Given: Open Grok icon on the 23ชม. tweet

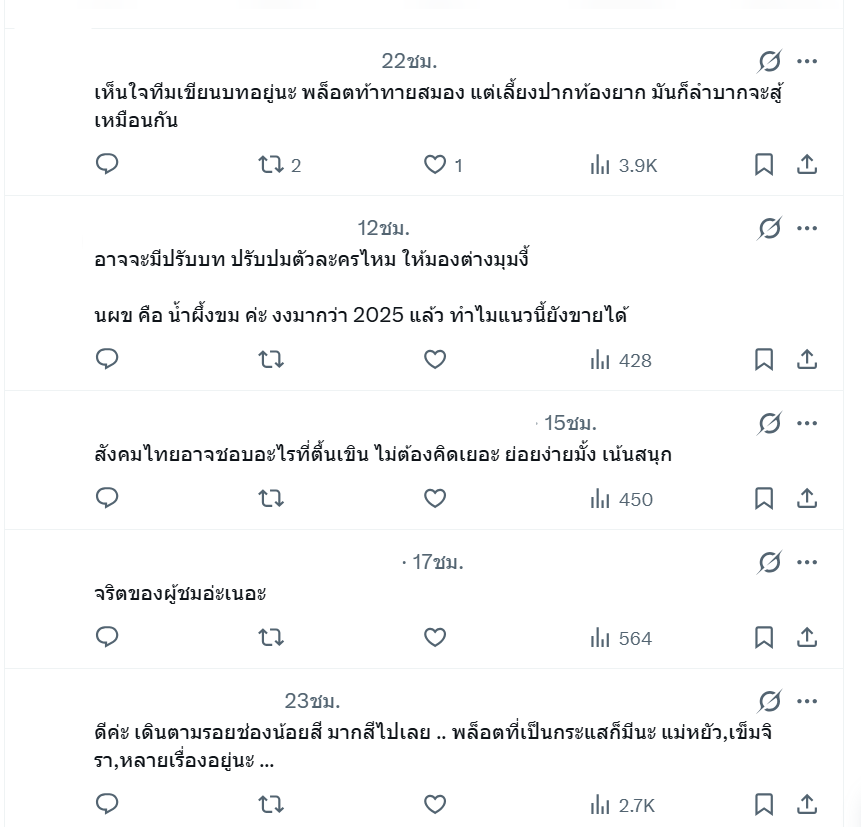Looking at the screenshot, I should pos(769,701).
